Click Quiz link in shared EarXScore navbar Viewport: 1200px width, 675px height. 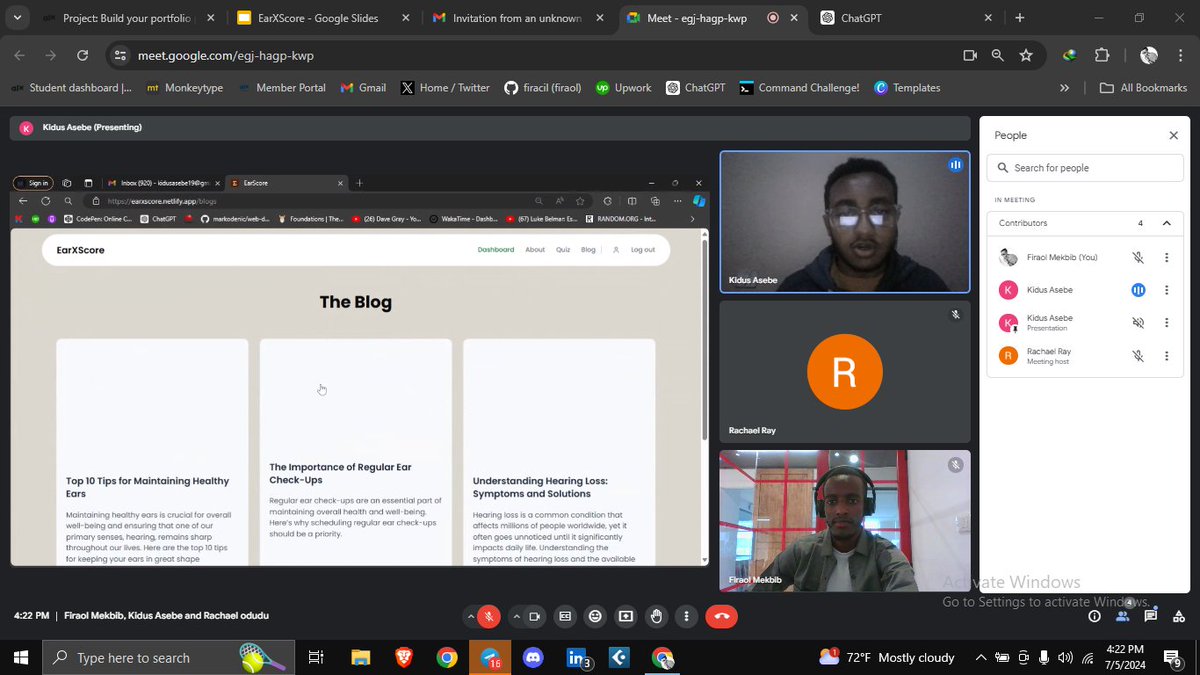(563, 250)
